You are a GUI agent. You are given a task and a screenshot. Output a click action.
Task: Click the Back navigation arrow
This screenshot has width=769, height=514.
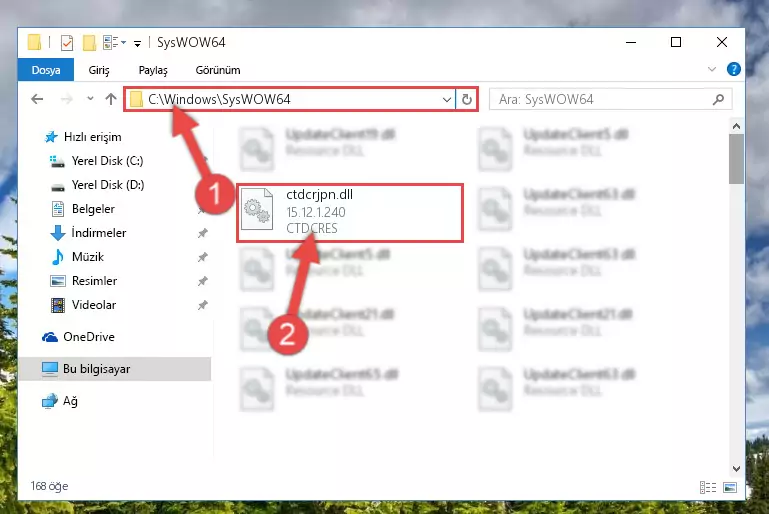[37, 99]
